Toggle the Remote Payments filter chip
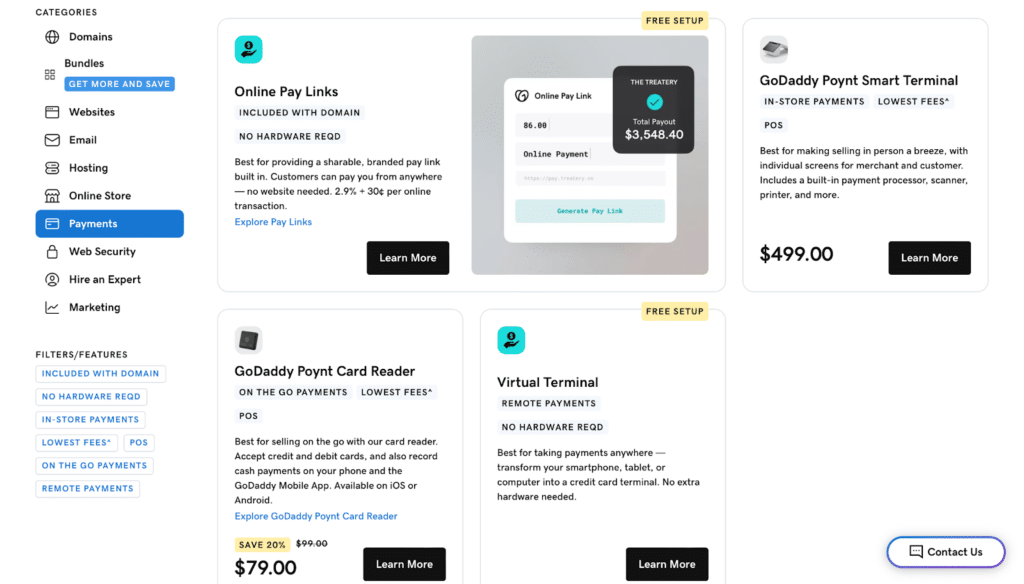 [87, 489]
